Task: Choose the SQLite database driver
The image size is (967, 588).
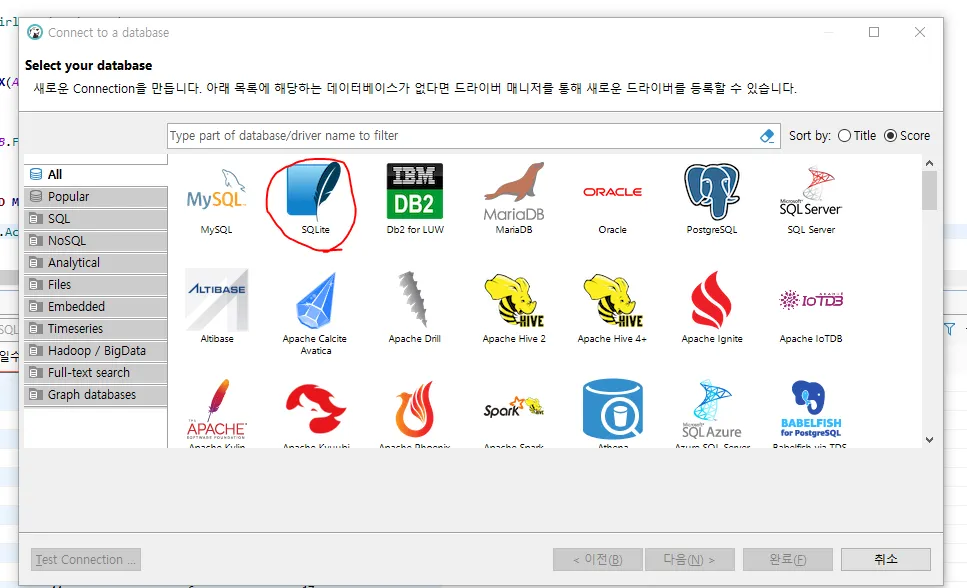Action: click(315, 190)
